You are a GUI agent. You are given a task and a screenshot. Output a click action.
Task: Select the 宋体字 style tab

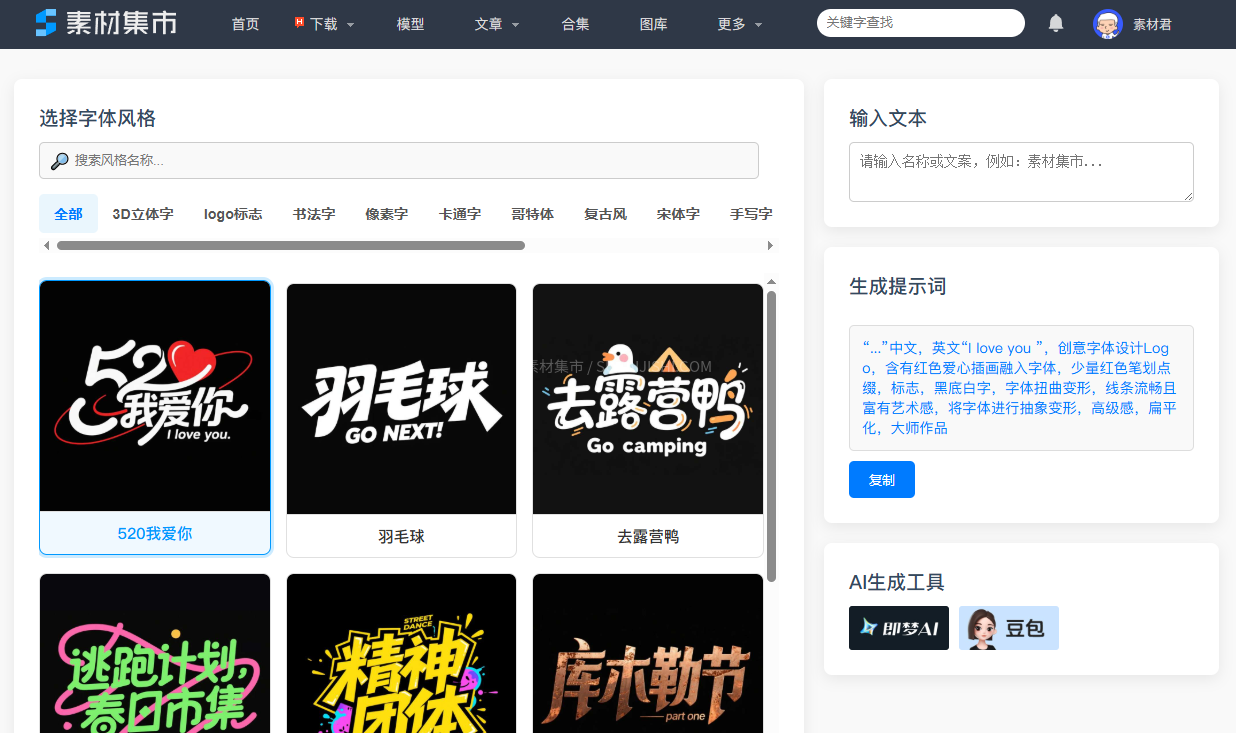678,214
